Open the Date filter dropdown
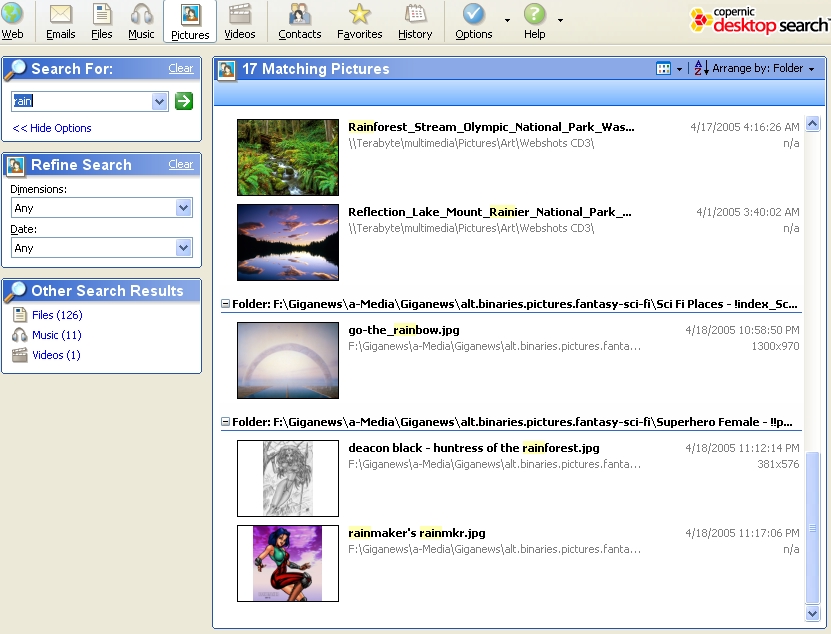 183,248
